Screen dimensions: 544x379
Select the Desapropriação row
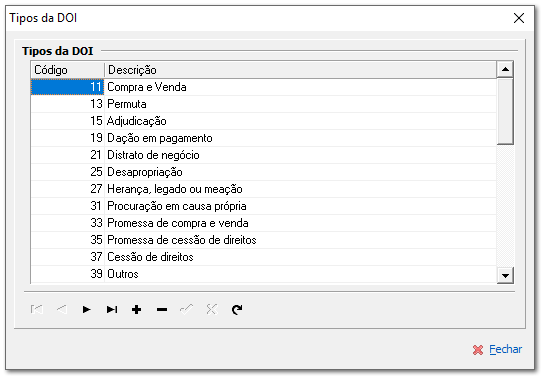click(x=264, y=172)
